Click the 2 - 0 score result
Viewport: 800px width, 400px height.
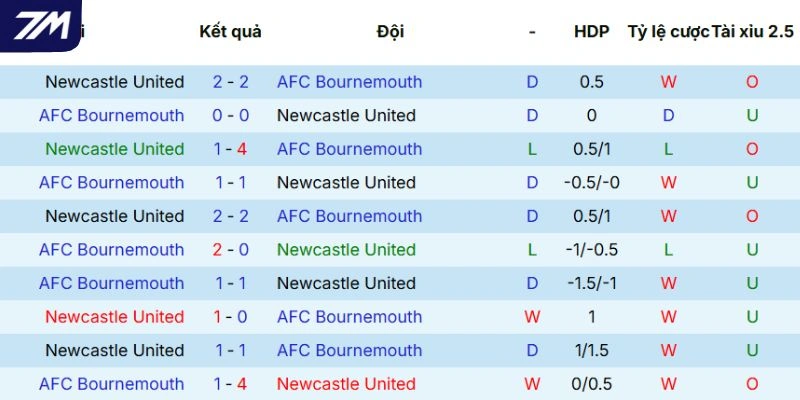click(230, 250)
